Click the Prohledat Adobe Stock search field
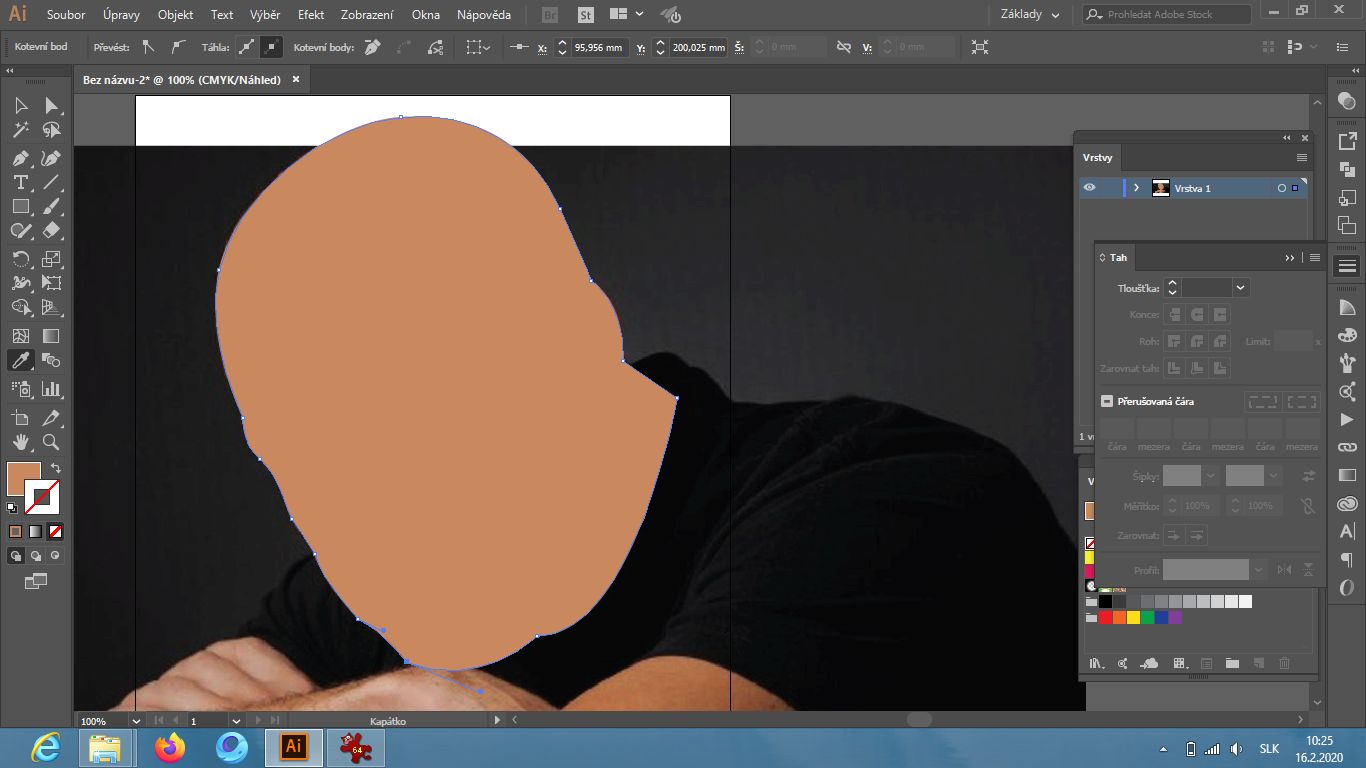Image resolution: width=1366 pixels, height=768 pixels. [1175, 15]
